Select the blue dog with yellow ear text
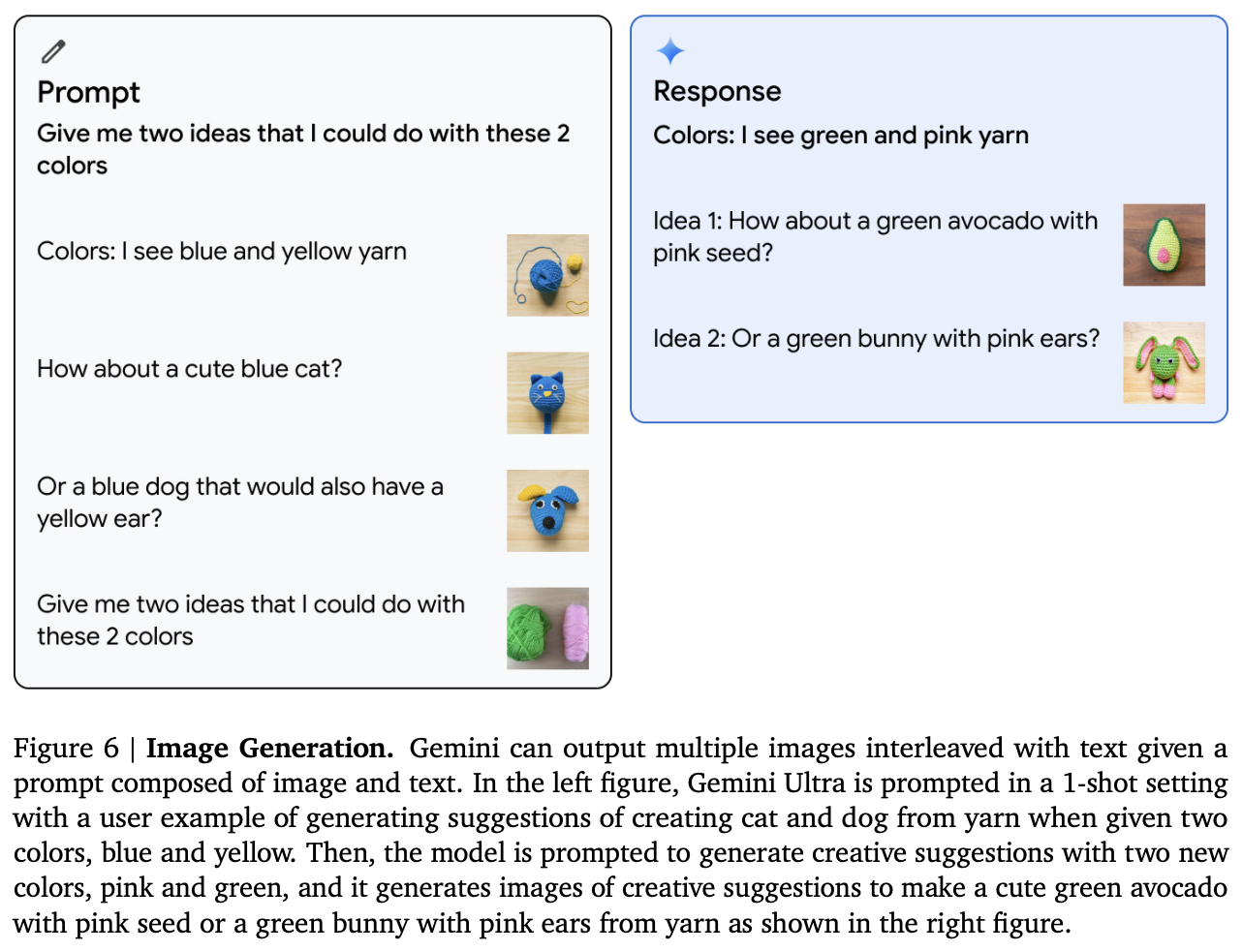This screenshot has height=952, width=1243. coord(239,503)
